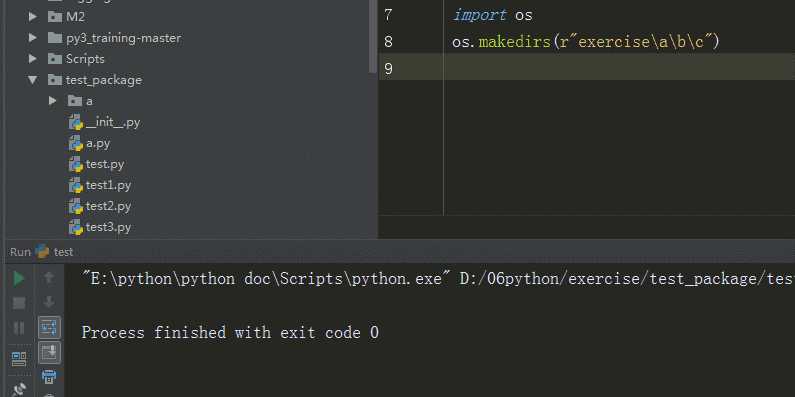
Task: Click the Pin Tab pushpin icon
Action: tap(19, 389)
